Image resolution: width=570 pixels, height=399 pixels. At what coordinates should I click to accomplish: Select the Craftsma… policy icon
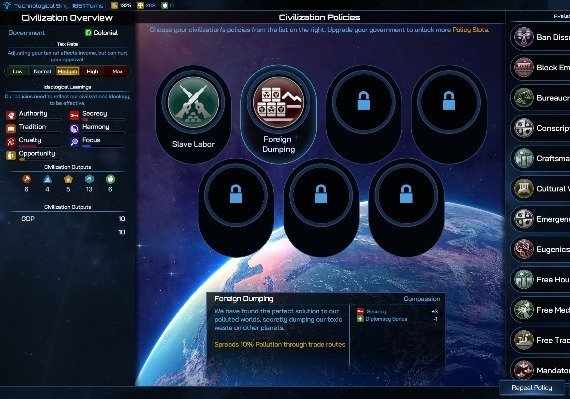click(523, 158)
